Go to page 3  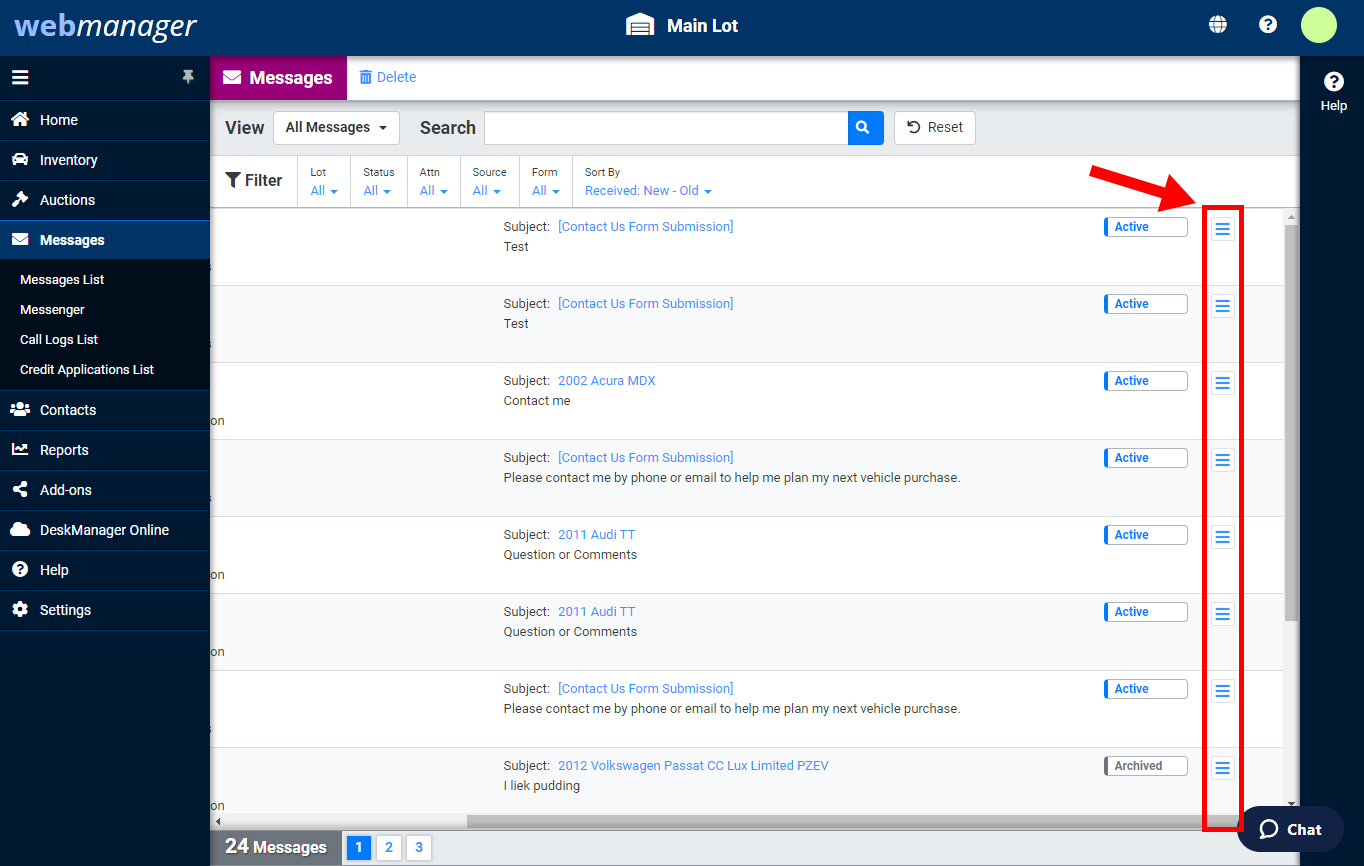tap(419, 848)
